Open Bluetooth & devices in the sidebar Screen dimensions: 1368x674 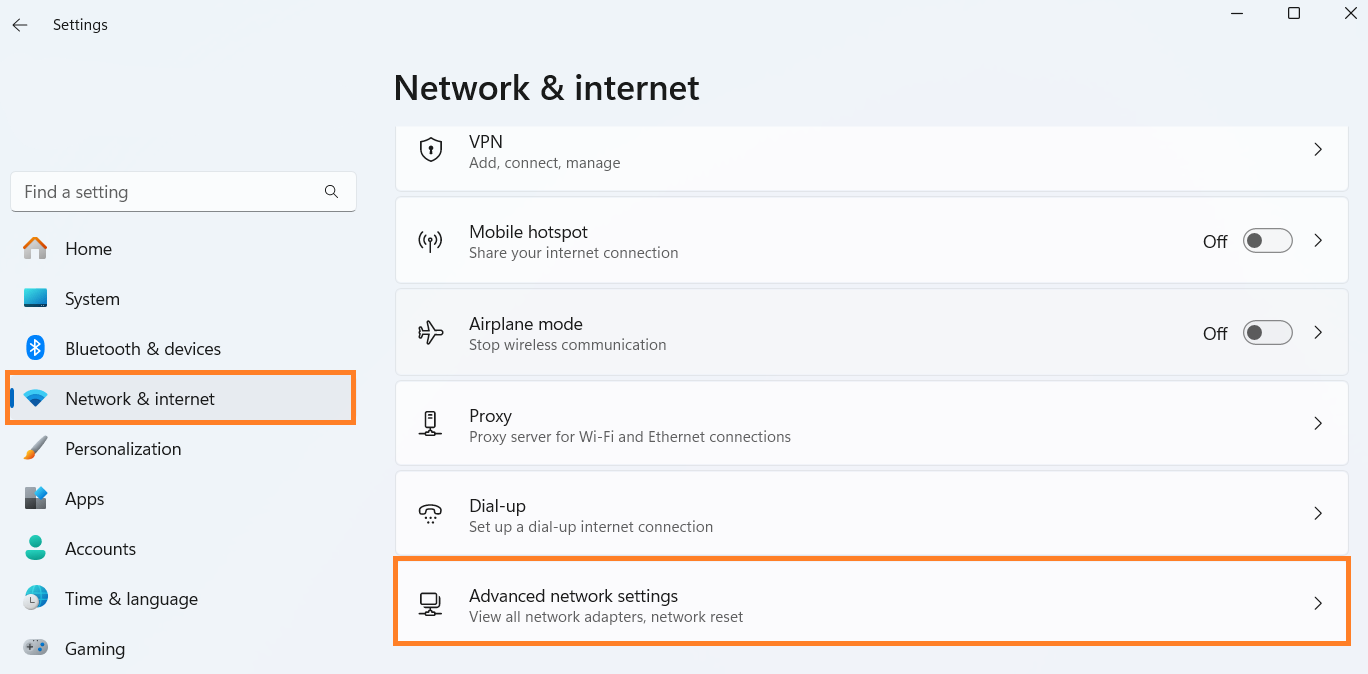coord(142,349)
